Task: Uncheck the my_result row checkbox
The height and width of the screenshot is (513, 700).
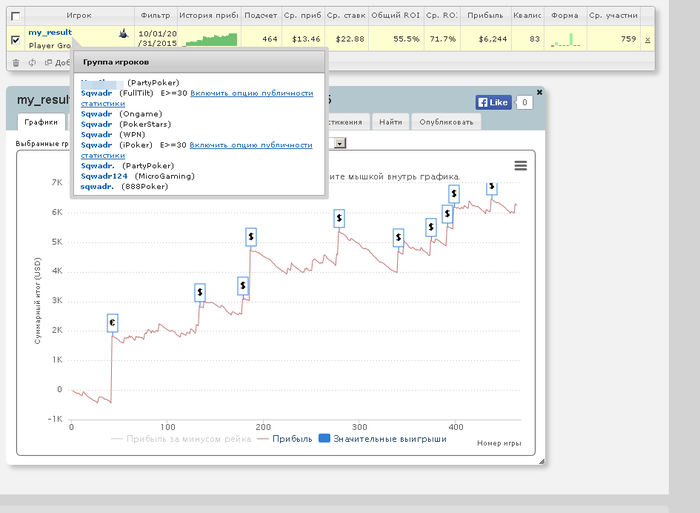Action: (x=15, y=40)
